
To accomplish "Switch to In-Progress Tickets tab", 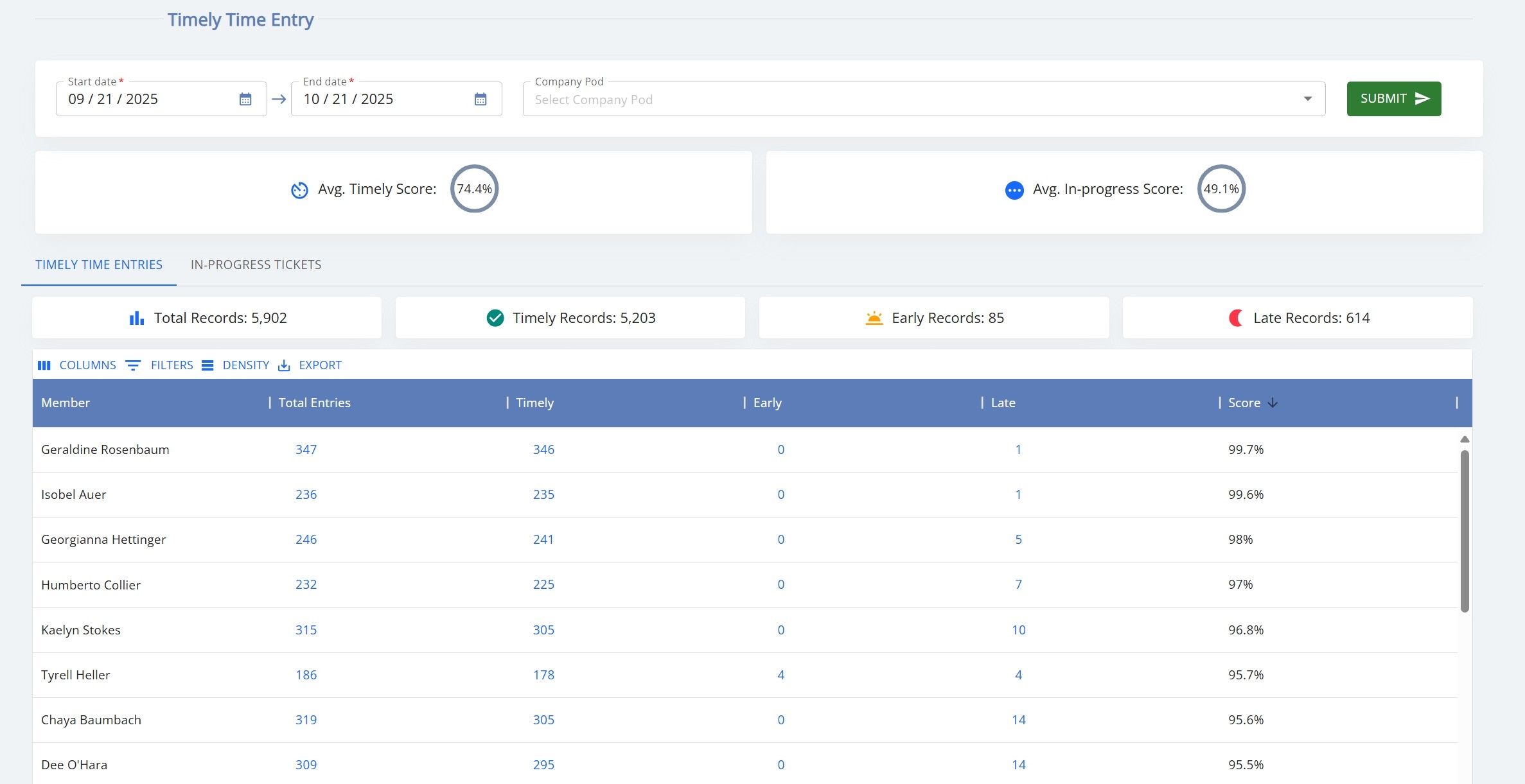I will (x=256, y=265).
